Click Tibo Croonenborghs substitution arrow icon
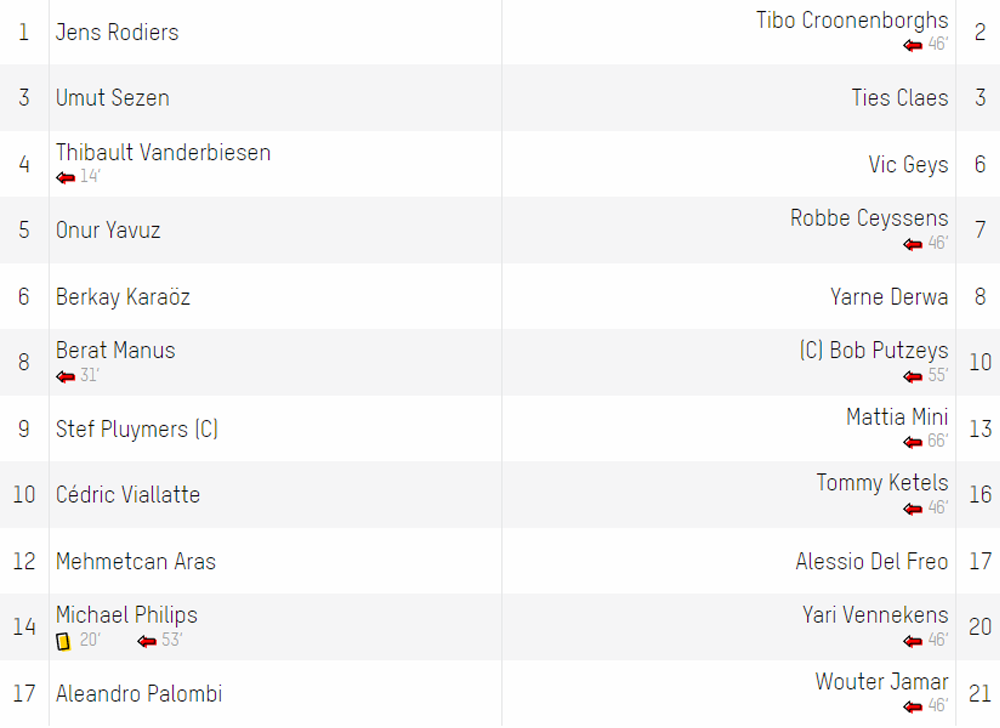The width and height of the screenshot is (1000, 728). coord(913,45)
